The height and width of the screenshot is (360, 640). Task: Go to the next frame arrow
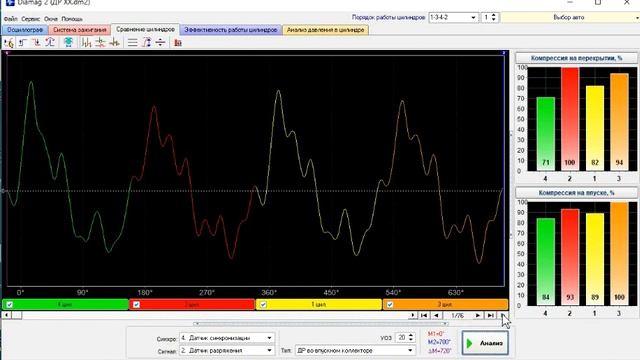[478, 316]
